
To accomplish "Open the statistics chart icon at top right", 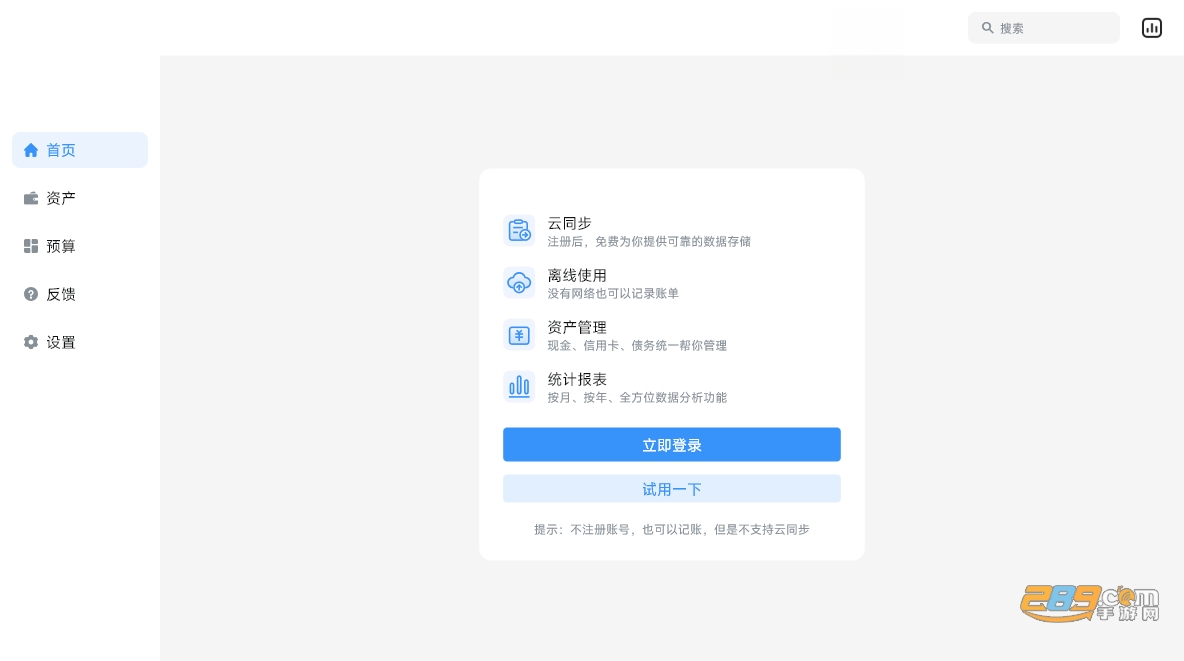I will pyautogui.click(x=1152, y=28).
